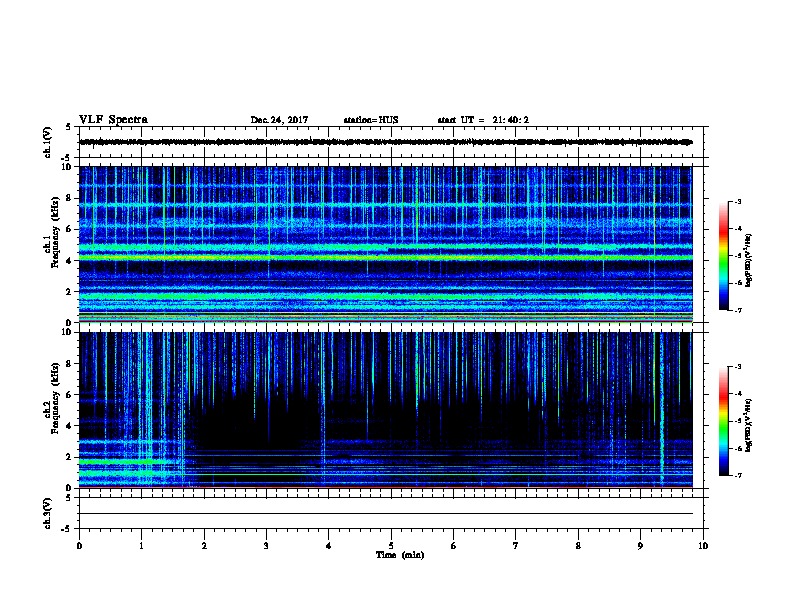
Task: Click the "VLF Spectra" plot title
Action: coord(113,120)
